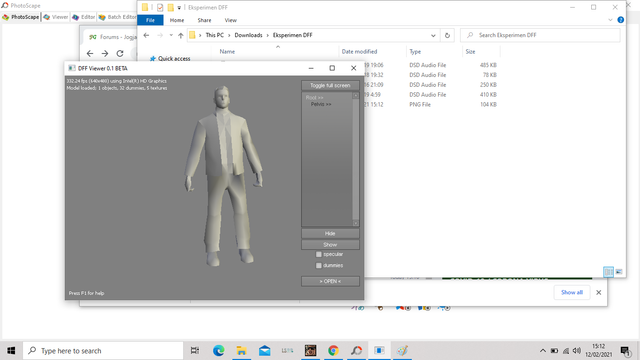Click the Show button in DFF Viewer
The height and width of the screenshot is (360, 640).
coord(330,244)
